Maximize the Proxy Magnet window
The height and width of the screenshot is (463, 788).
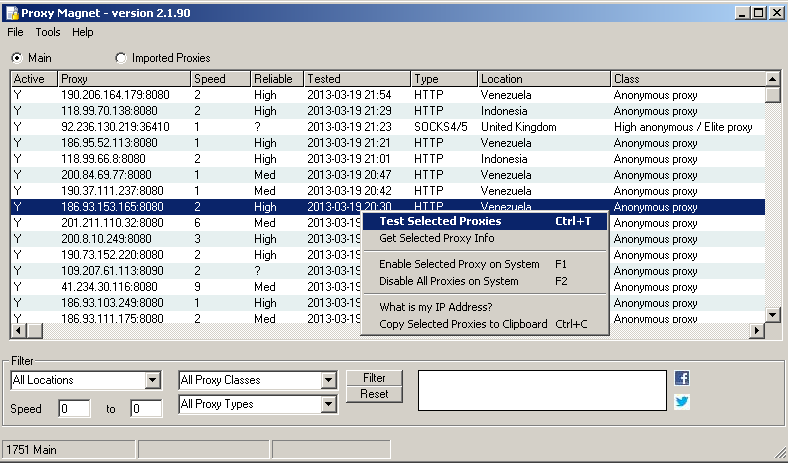(759, 13)
